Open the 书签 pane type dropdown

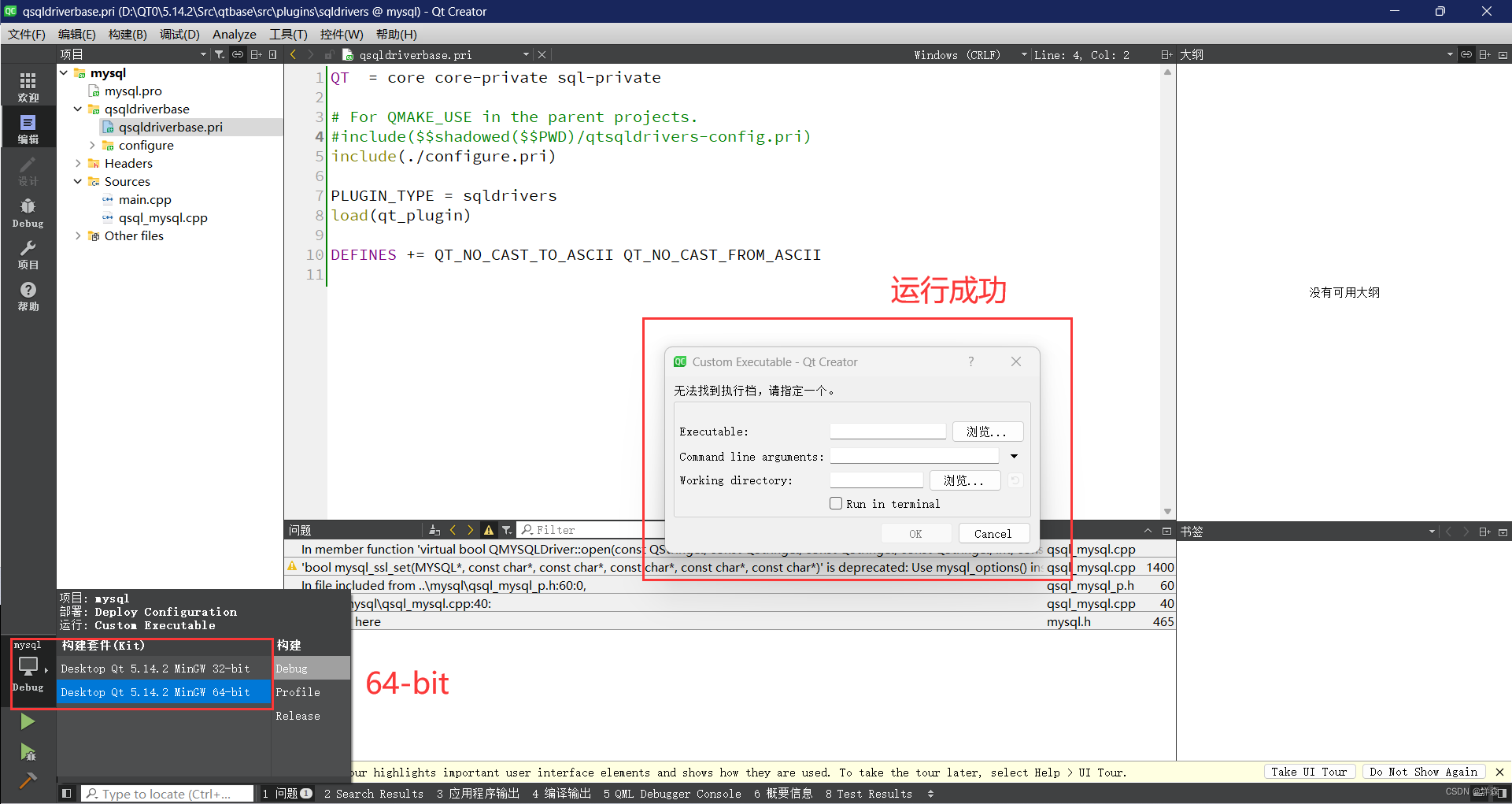pyautogui.click(x=1432, y=532)
